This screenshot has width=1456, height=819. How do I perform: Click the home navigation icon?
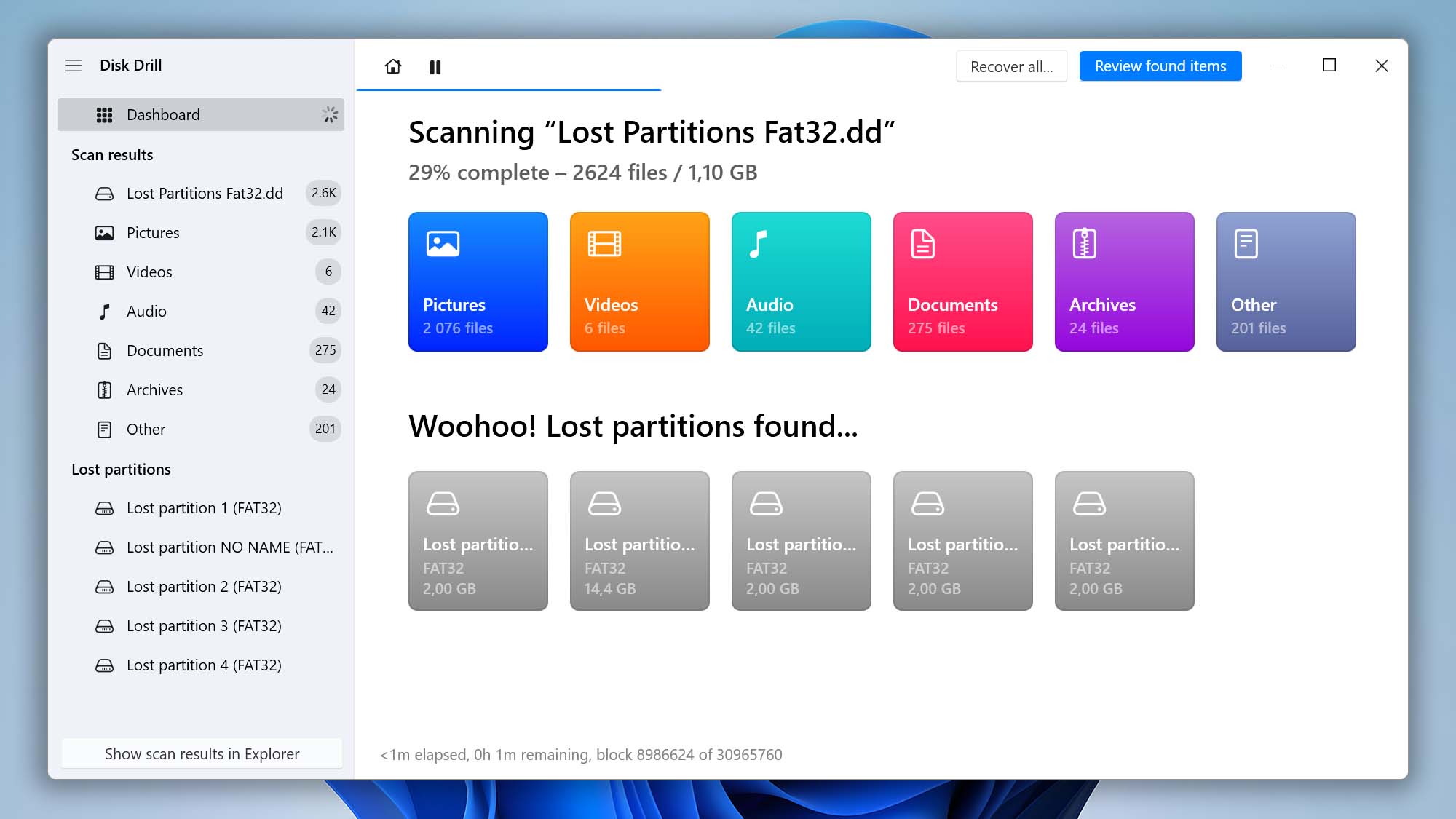[x=393, y=66]
